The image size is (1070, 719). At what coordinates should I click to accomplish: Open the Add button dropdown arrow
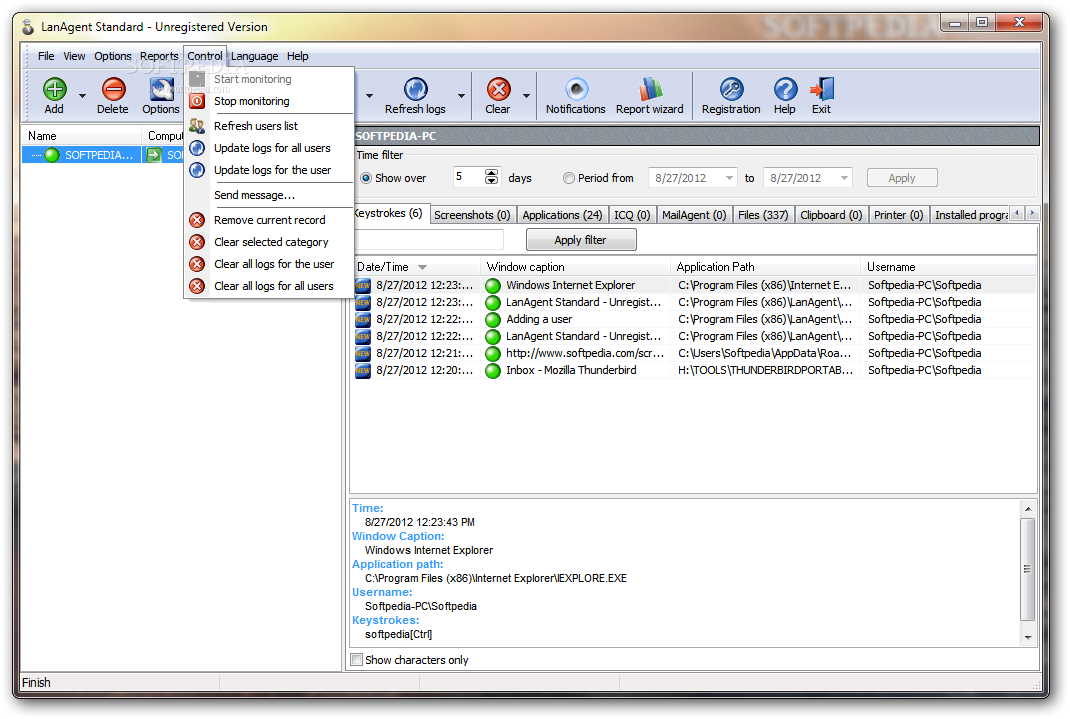point(83,96)
